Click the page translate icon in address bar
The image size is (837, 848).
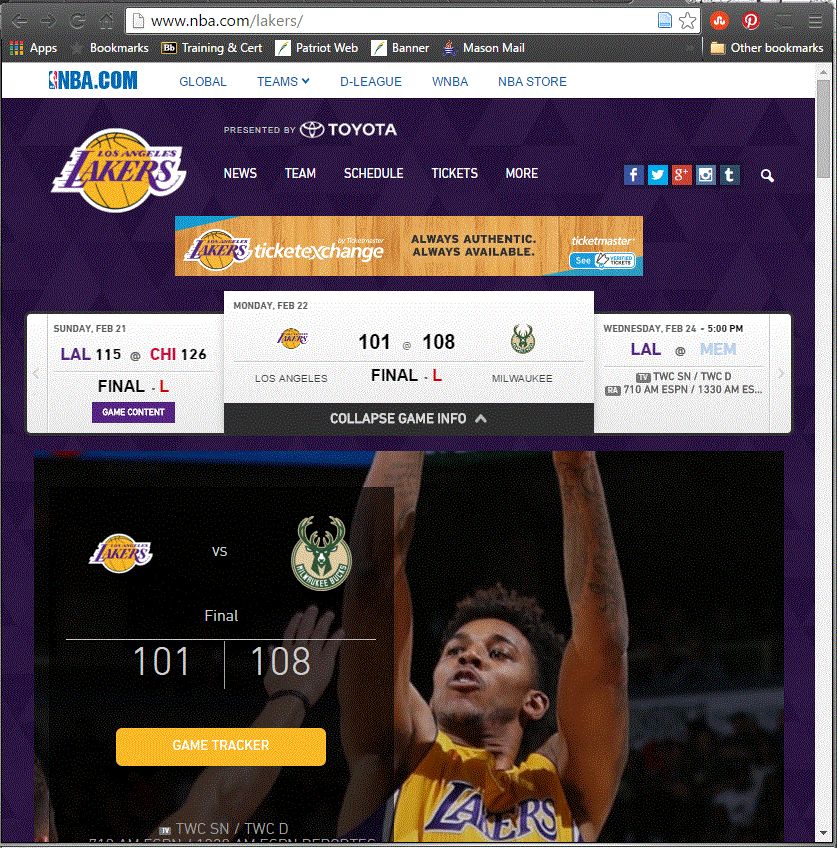665,21
